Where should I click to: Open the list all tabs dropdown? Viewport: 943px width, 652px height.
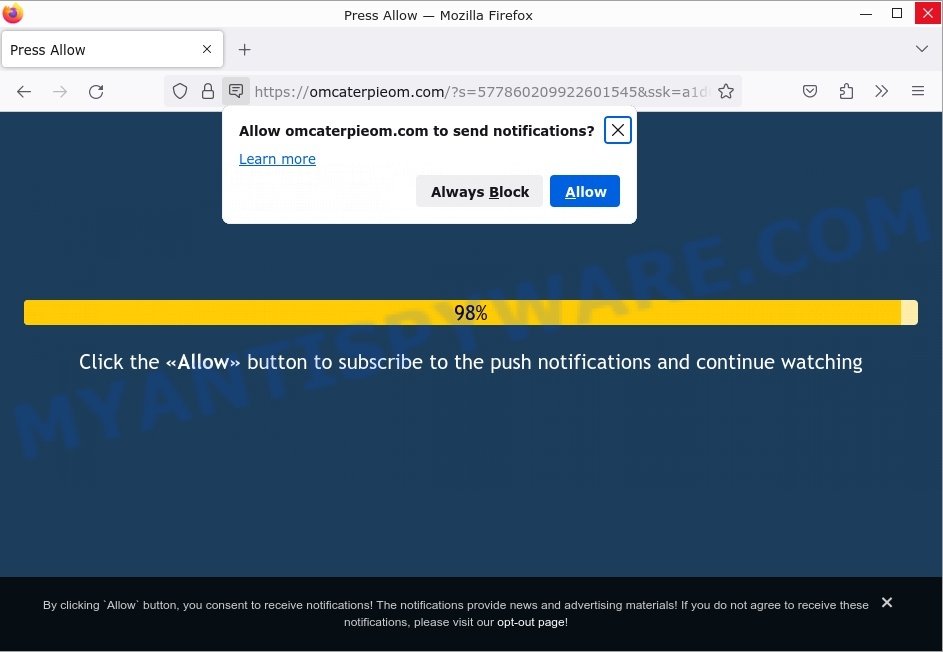coord(921,49)
